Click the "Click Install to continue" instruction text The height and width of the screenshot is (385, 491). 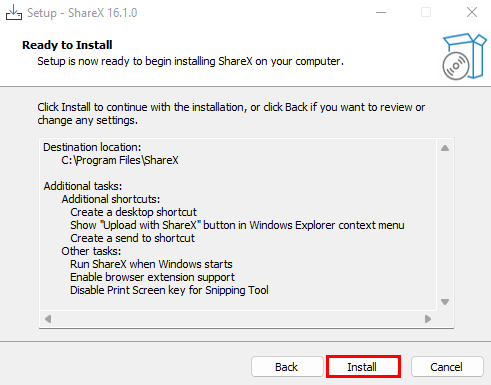click(x=231, y=113)
